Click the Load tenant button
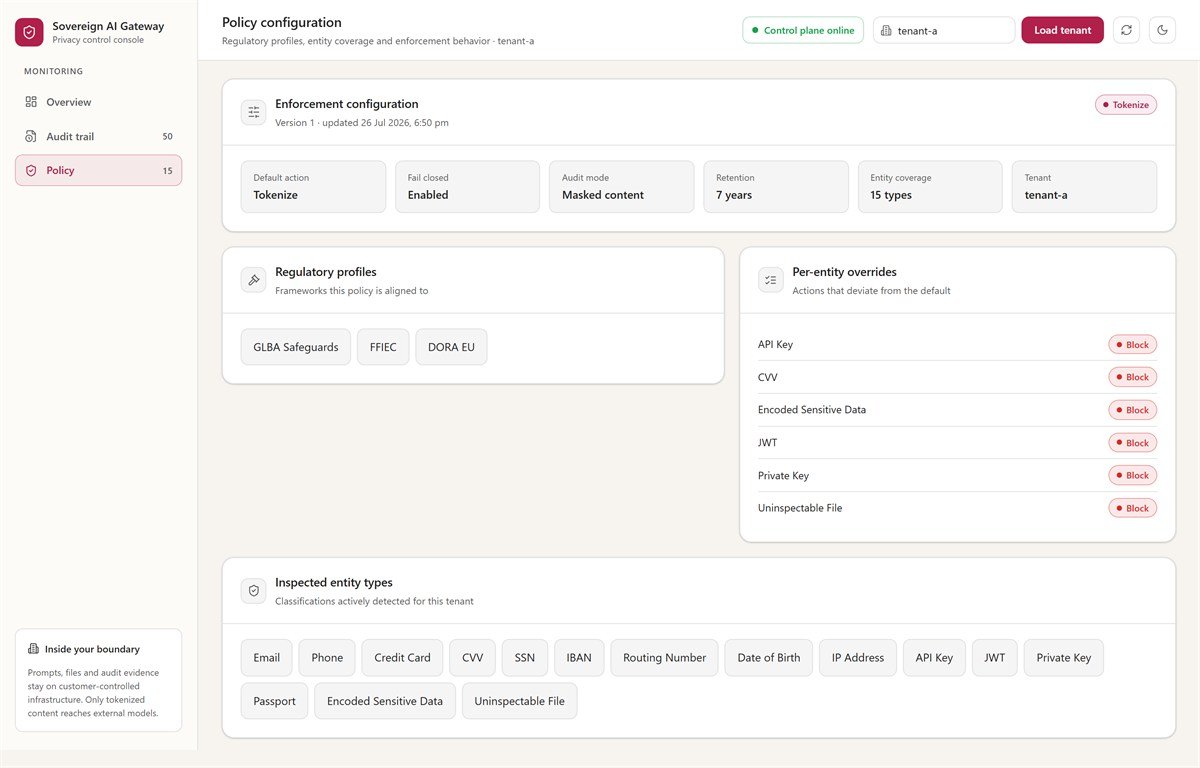This screenshot has height=768, width=1200. [1062, 30]
